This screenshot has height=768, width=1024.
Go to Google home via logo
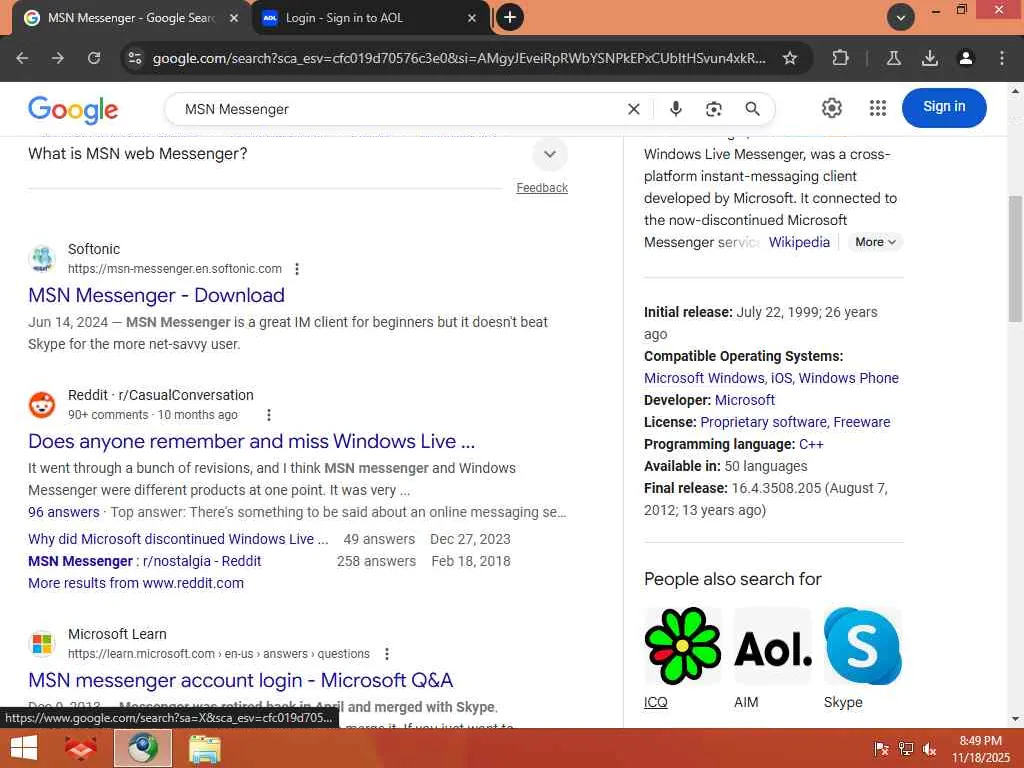coord(73,110)
